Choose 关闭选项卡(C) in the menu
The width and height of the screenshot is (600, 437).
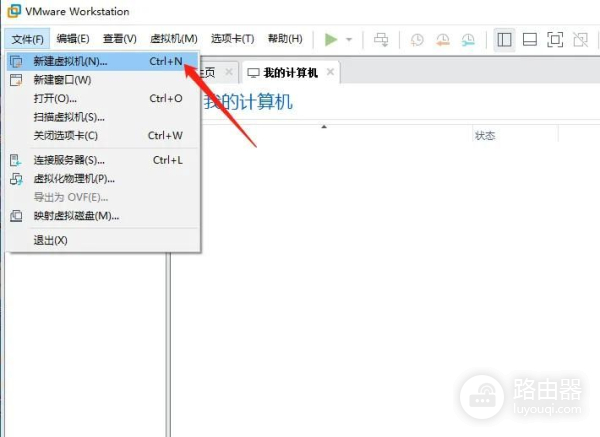[102, 135]
